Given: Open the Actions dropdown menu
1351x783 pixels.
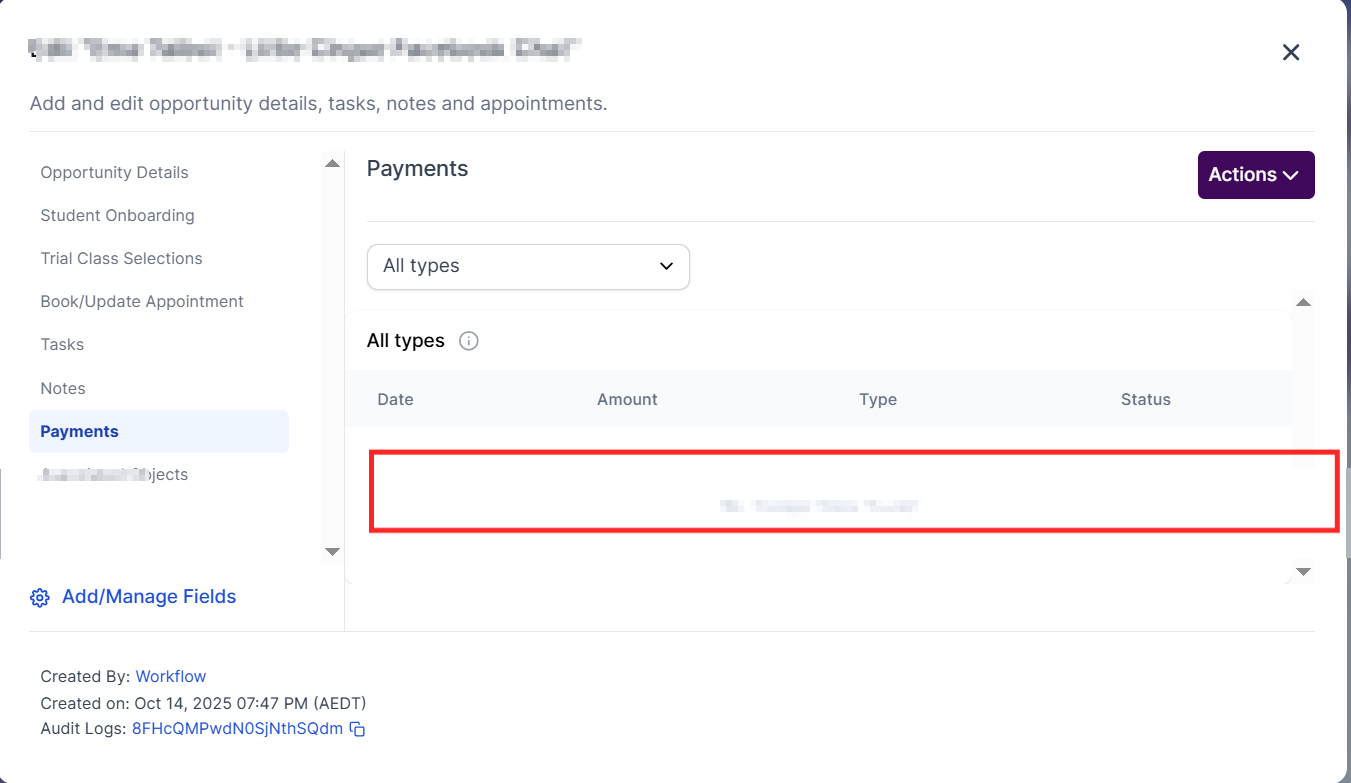Looking at the screenshot, I should point(1255,175).
